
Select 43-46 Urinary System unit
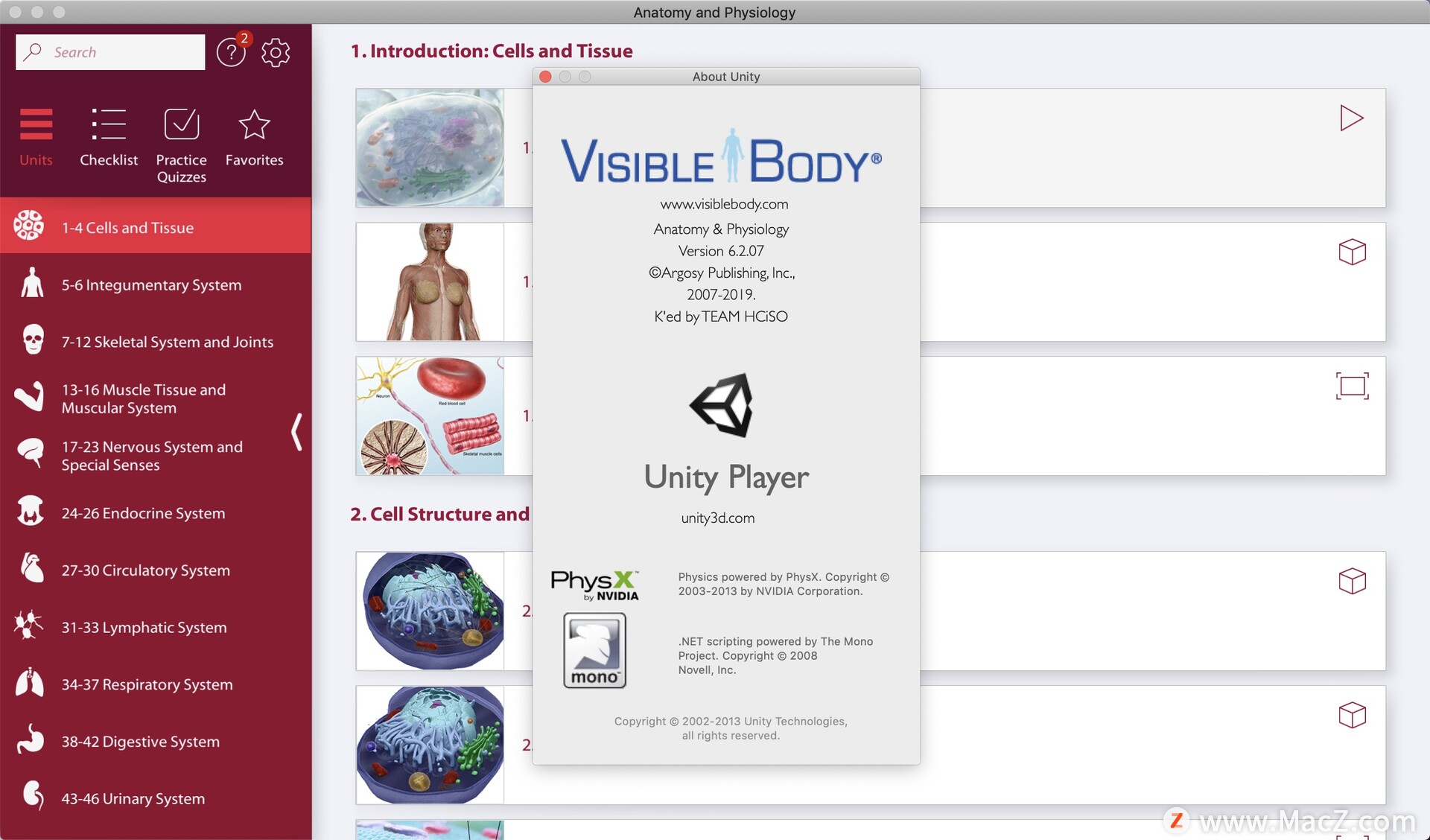point(156,798)
